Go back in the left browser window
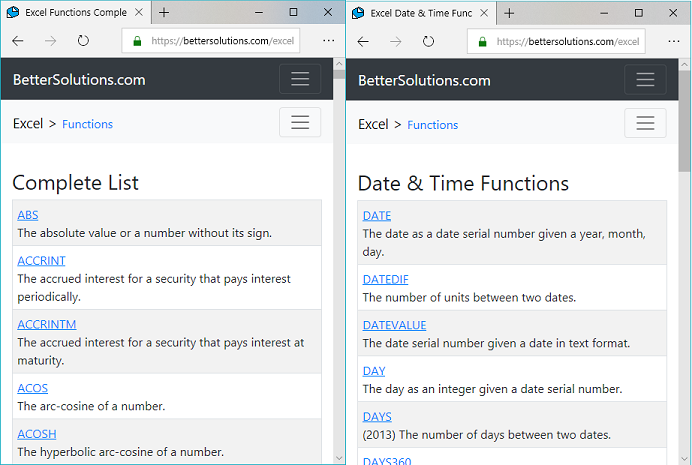 (x=18, y=41)
